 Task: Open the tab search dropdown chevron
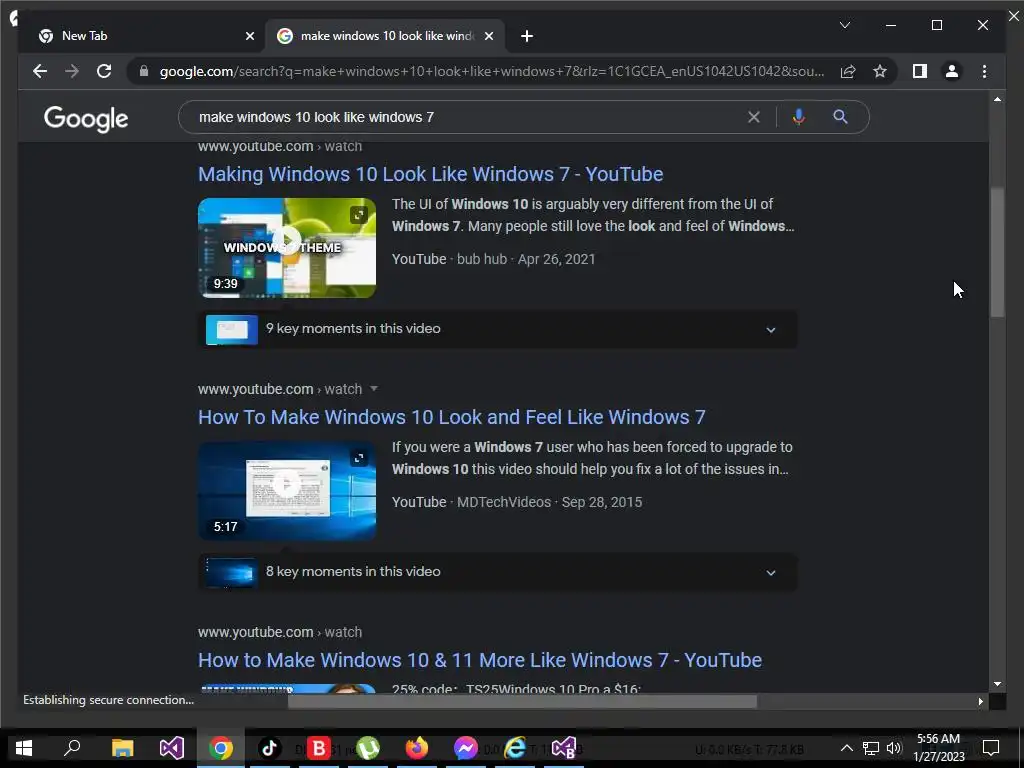tap(844, 25)
